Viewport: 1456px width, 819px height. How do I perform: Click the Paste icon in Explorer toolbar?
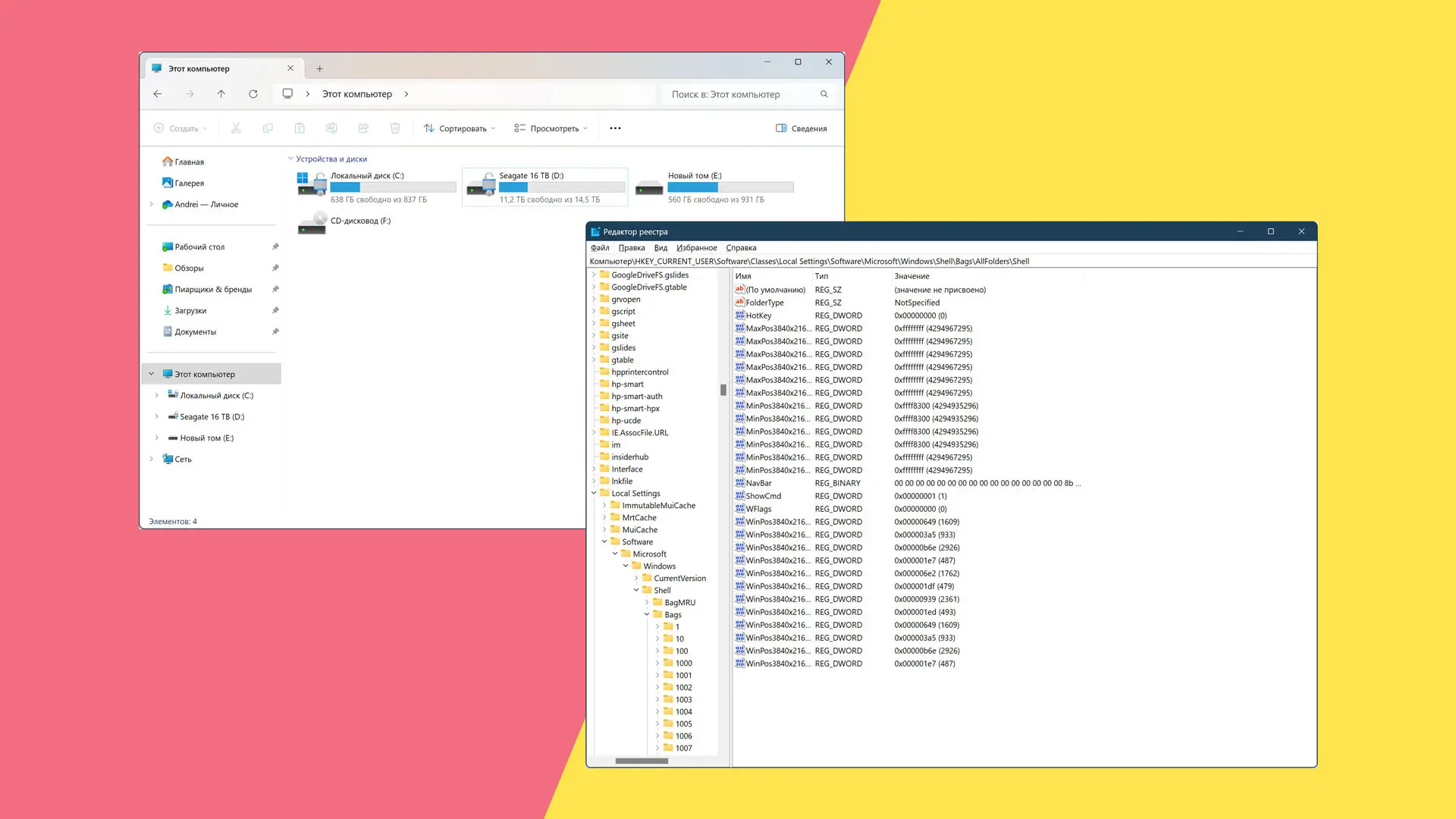300,128
